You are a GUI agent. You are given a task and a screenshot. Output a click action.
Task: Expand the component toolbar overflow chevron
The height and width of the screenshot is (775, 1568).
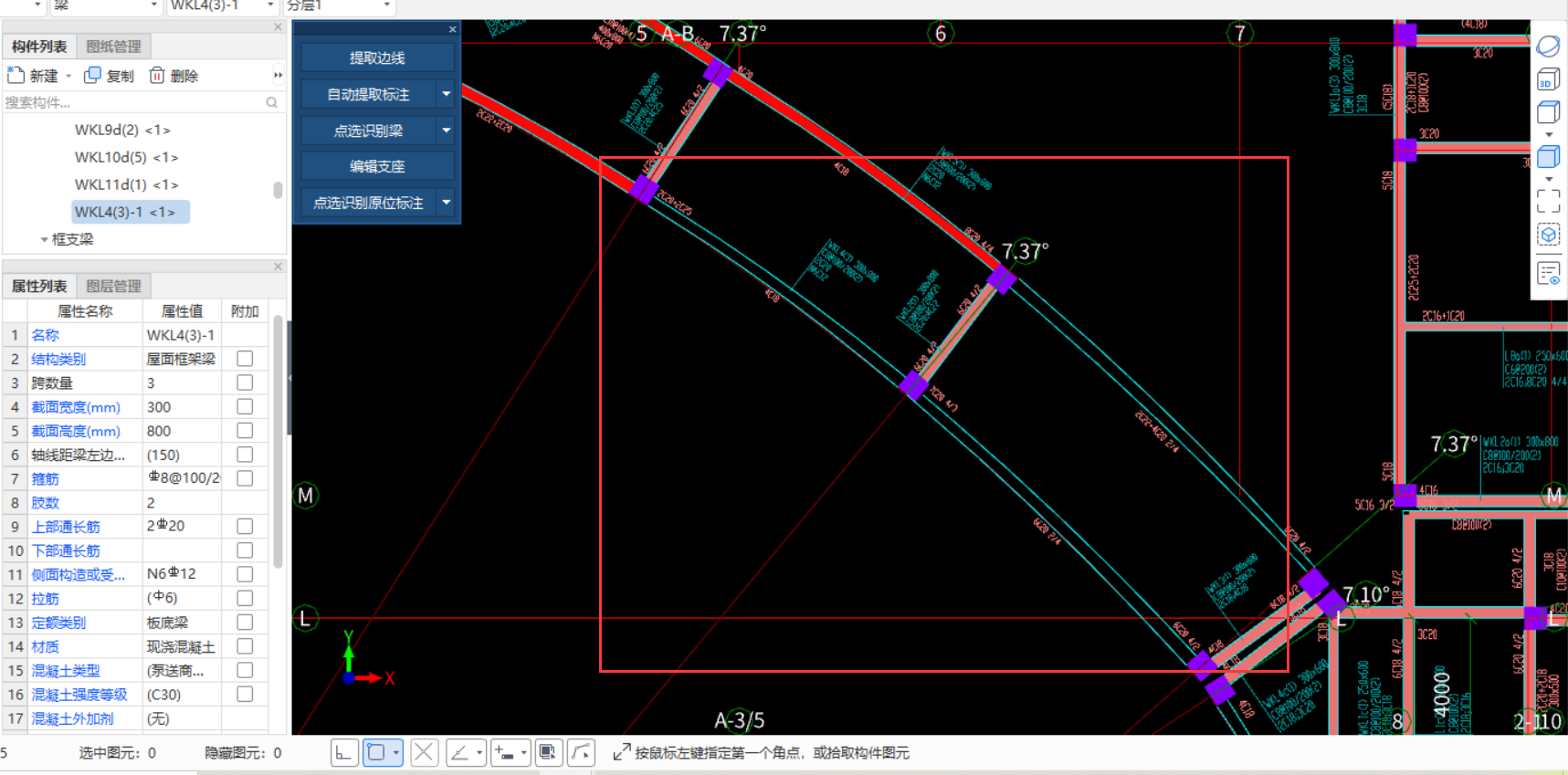(278, 75)
